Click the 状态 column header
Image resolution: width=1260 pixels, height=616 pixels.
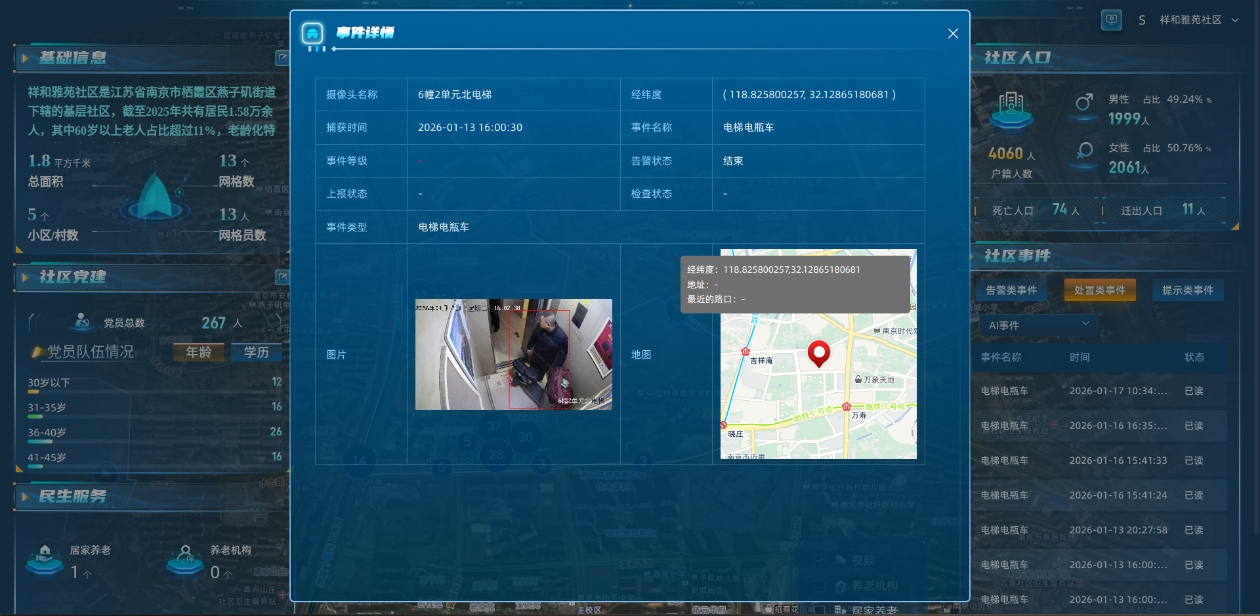[x=1194, y=357]
